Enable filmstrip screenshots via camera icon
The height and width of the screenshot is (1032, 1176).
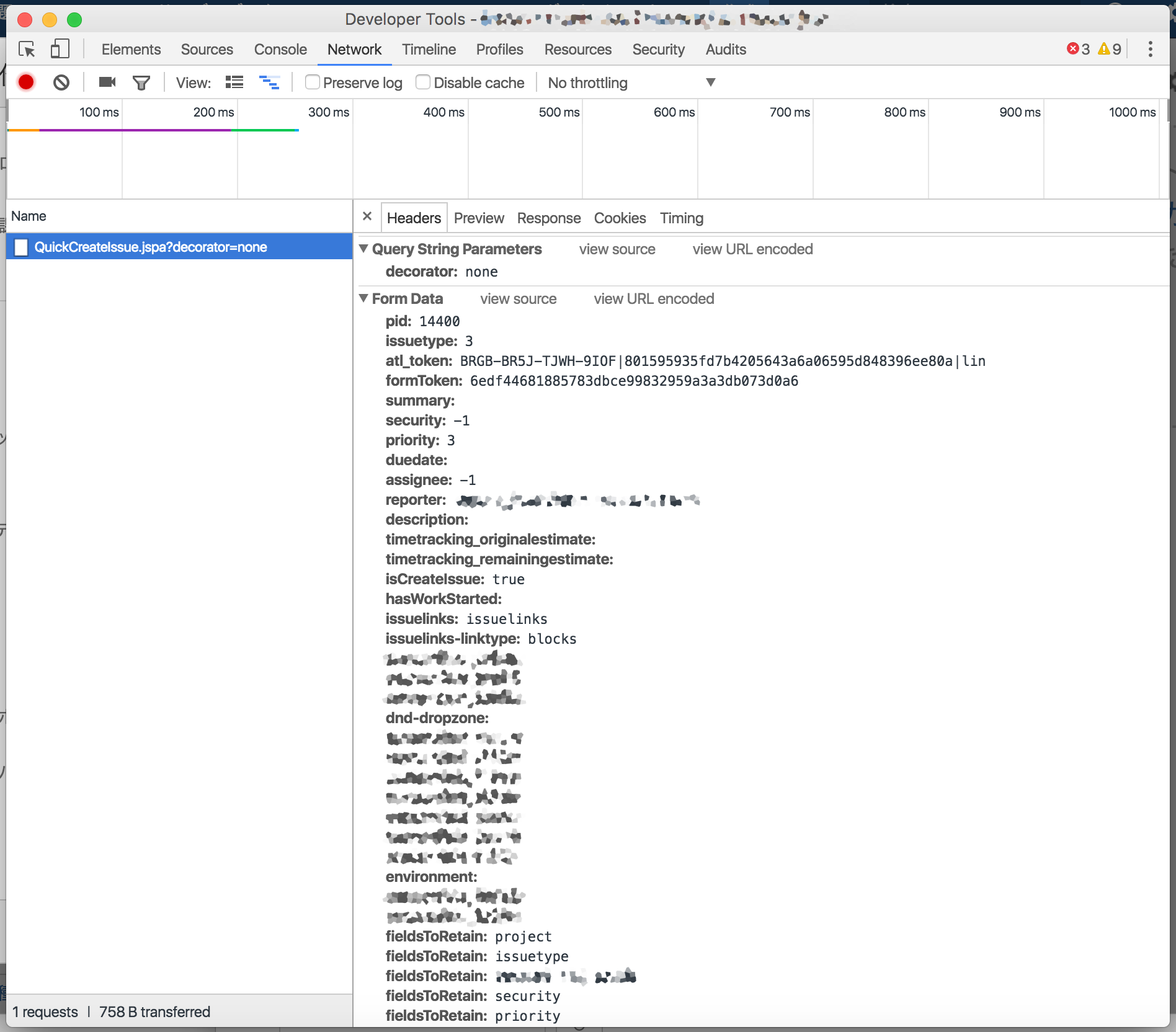(106, 82)
